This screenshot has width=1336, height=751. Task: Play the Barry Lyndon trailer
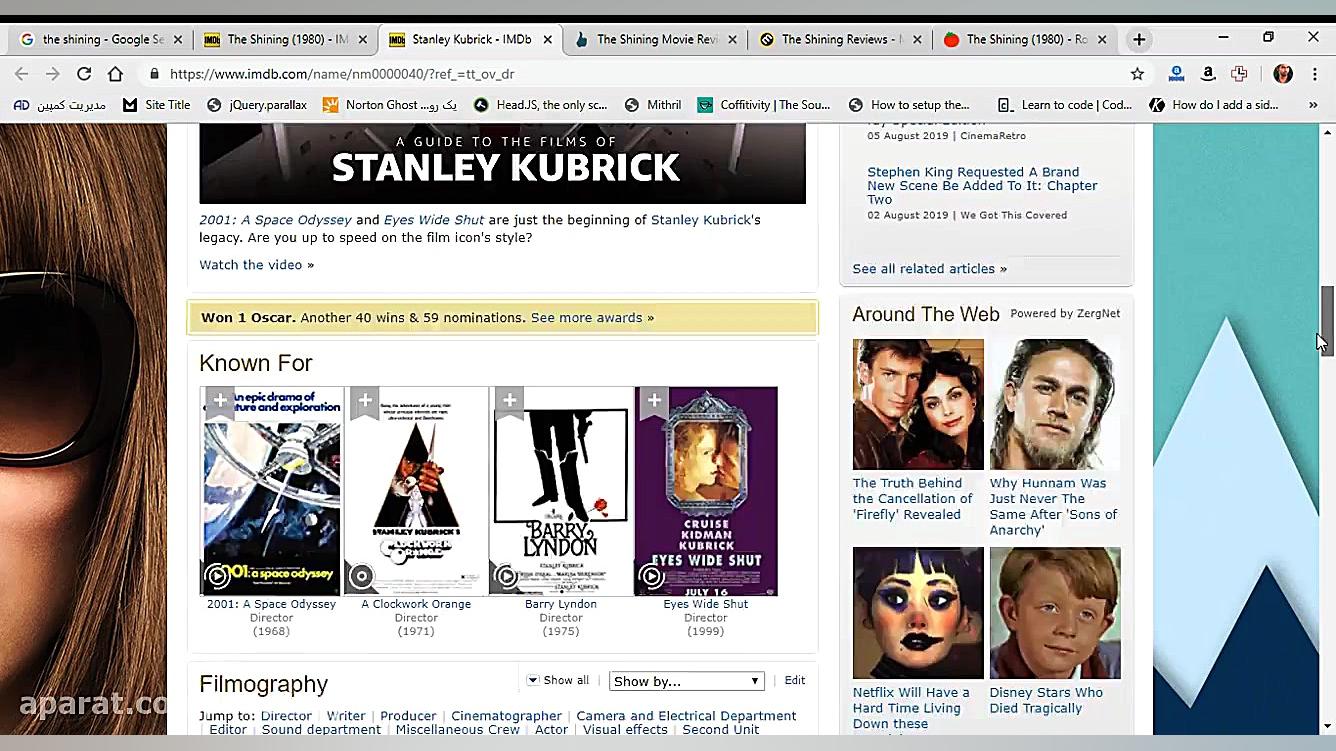point(507,576)
